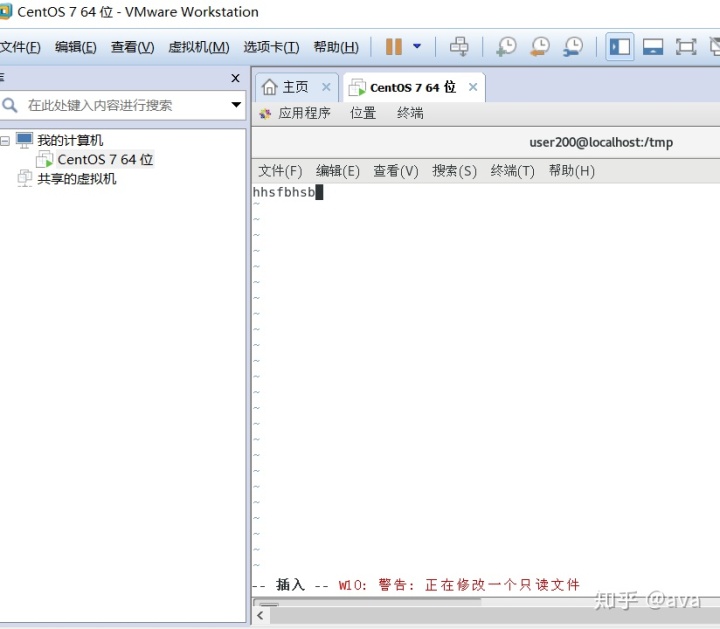Pause the virtual machine with pause icon
This screenshot has height=629, width=720.
pos(394,46)
